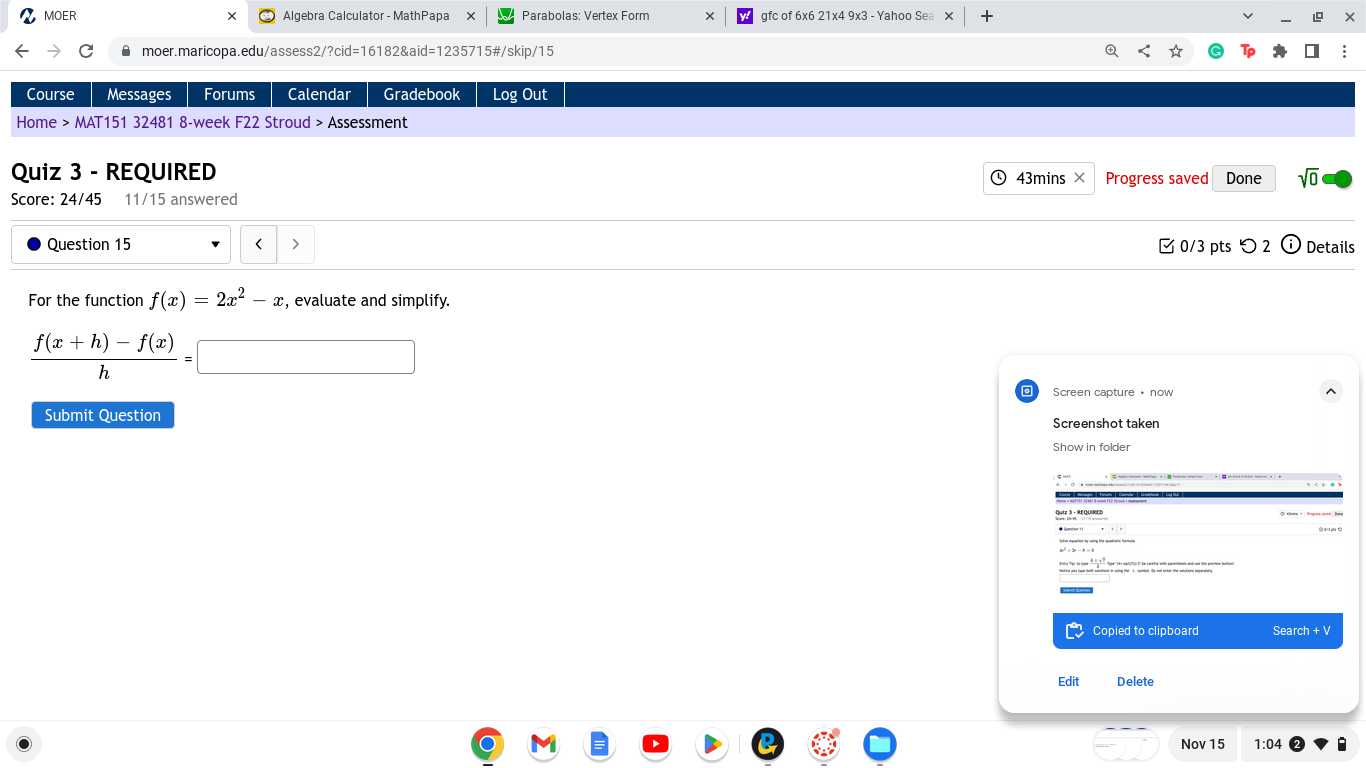Close the gfc Yahoo Search tab

(x=948, y=16)
